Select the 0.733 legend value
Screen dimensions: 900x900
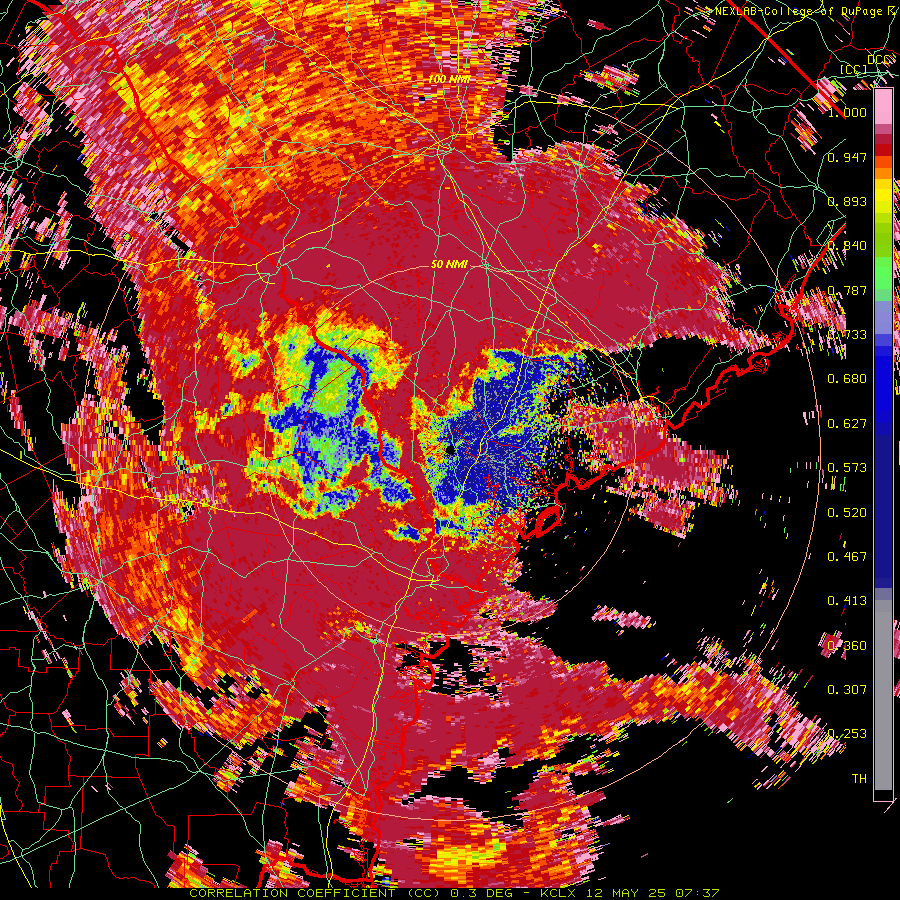(x=847, y=334)
